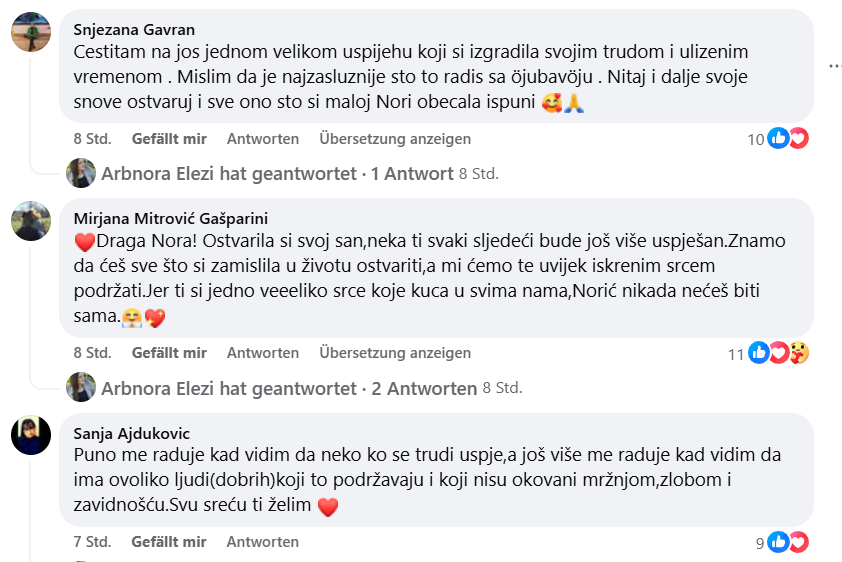Image resolution: width=842 pixels, height=562 pixels.
Task: Reply to Snjezana Gavran's comment
Action: 263,139
